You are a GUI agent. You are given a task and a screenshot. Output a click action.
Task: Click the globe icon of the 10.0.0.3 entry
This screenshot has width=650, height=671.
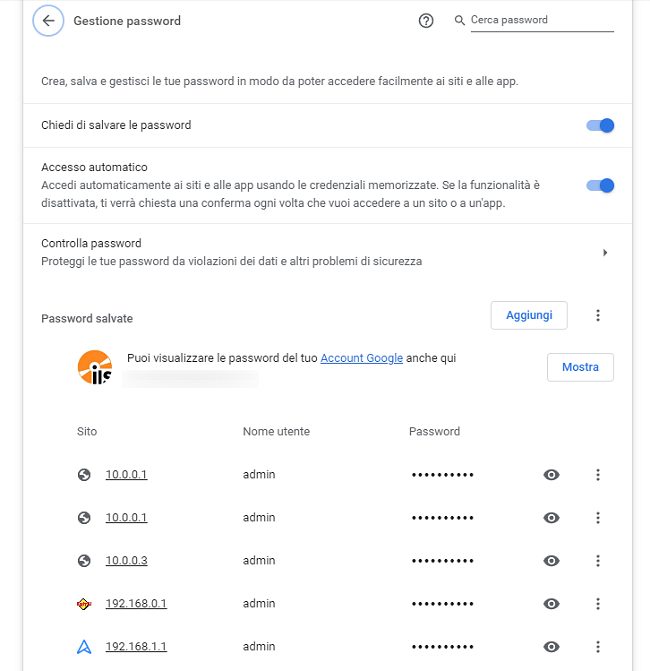click(84, 561)
